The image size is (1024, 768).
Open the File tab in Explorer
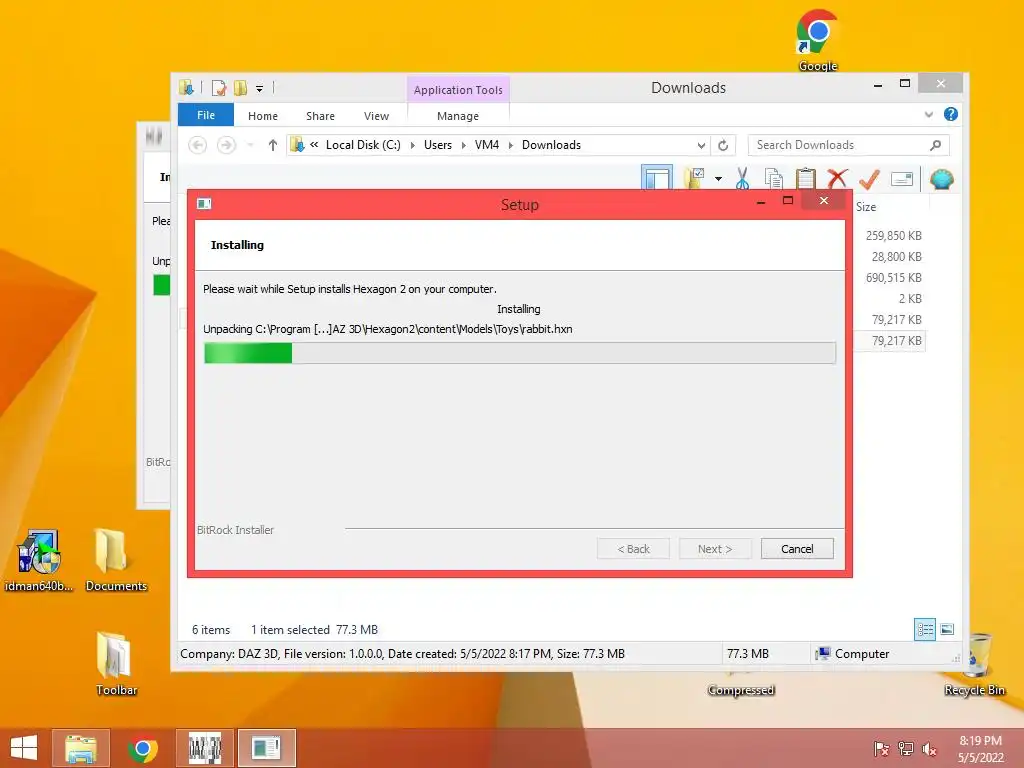(x=206, y=115)
